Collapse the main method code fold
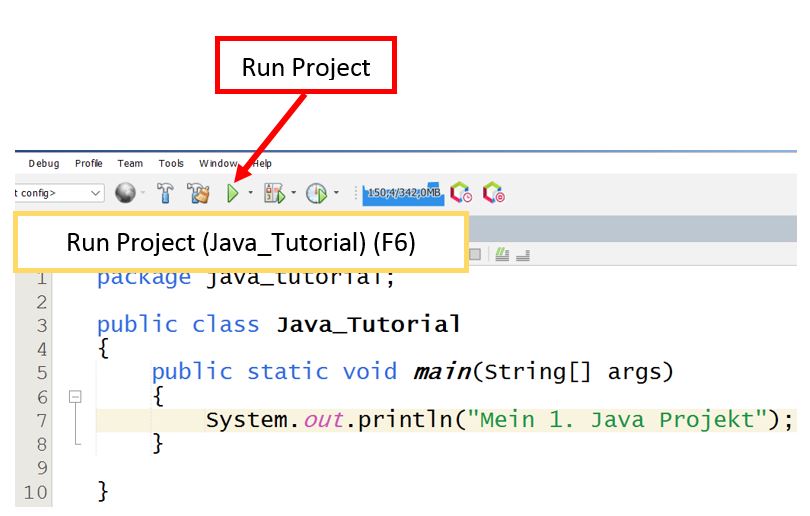This screenshot has width=810, height=516. pyautogui.click(x=75, y=397)
